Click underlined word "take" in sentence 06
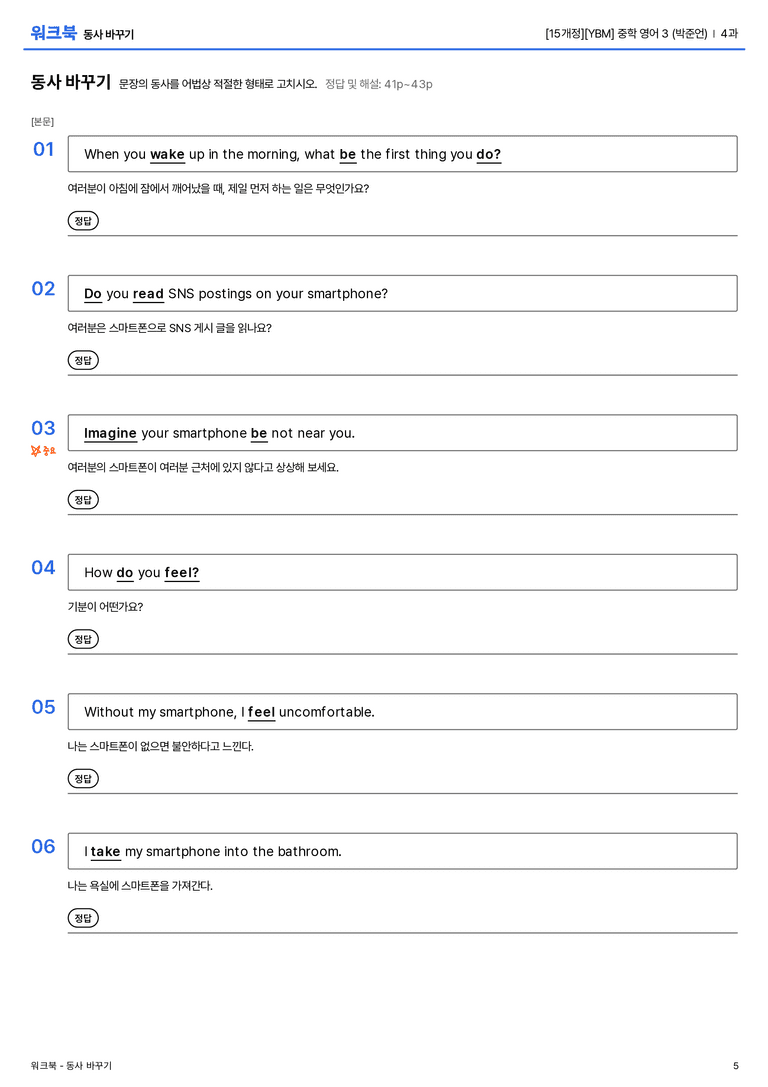The width and height of the screenshot is (768, 1087). 105,852
